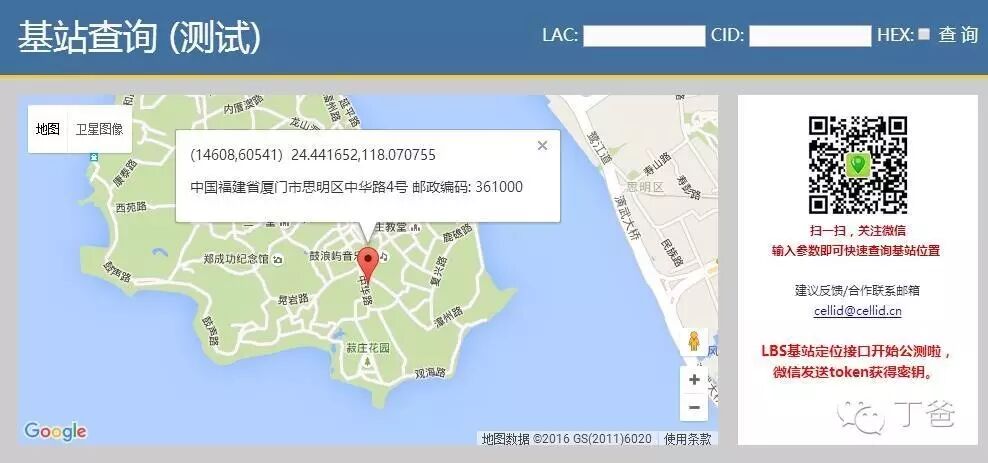Click the Google logo on map
The width and height of the screenshot is (988, 463).
click(55, 432)
